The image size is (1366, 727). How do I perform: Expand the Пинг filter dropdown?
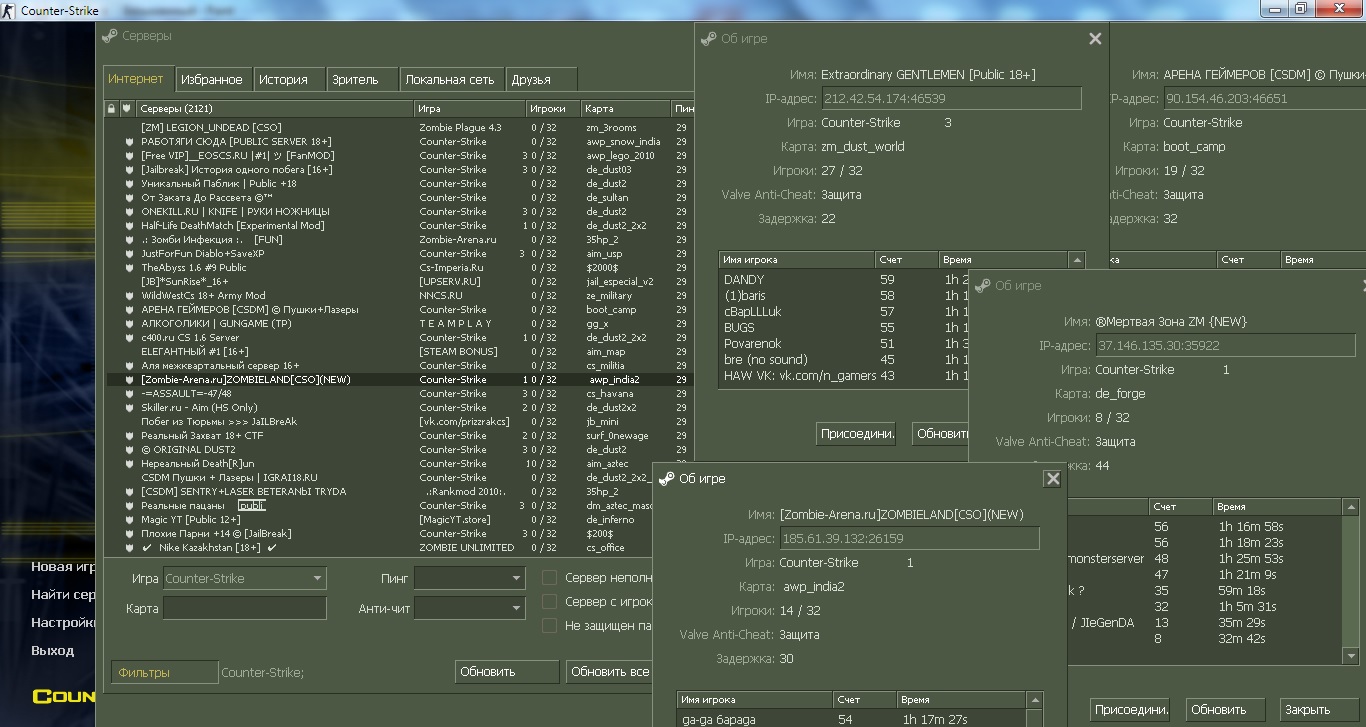[470, 578]
